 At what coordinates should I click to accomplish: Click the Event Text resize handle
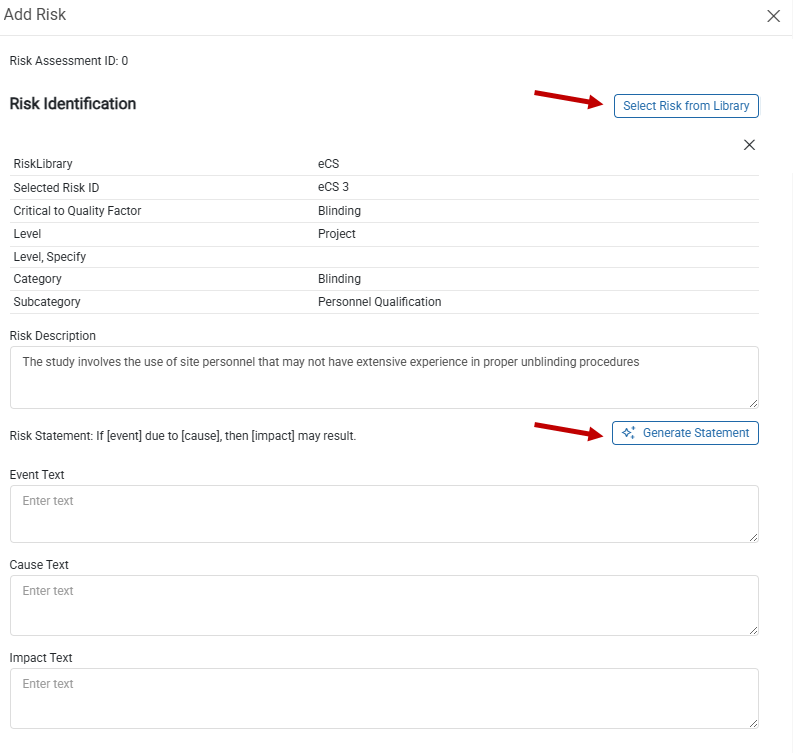753,537
